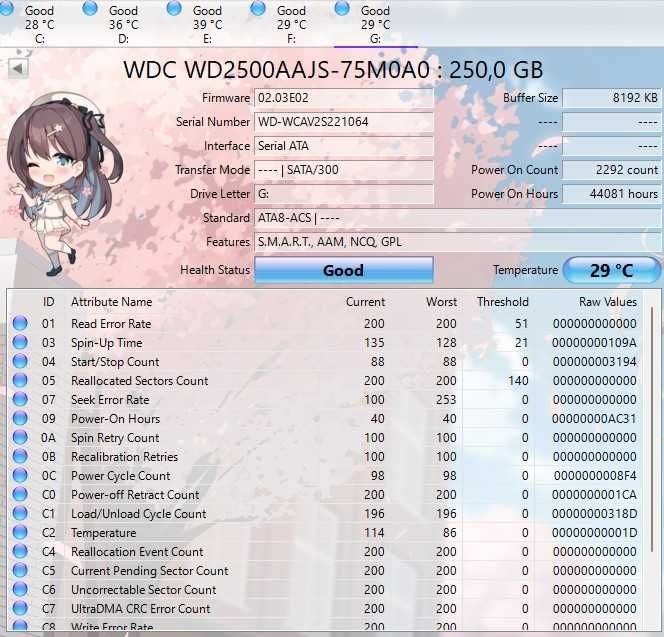The height and width of the screenshot is (637, 664).
Task: Click raw value 000000001CA
Action: point(594,494)
